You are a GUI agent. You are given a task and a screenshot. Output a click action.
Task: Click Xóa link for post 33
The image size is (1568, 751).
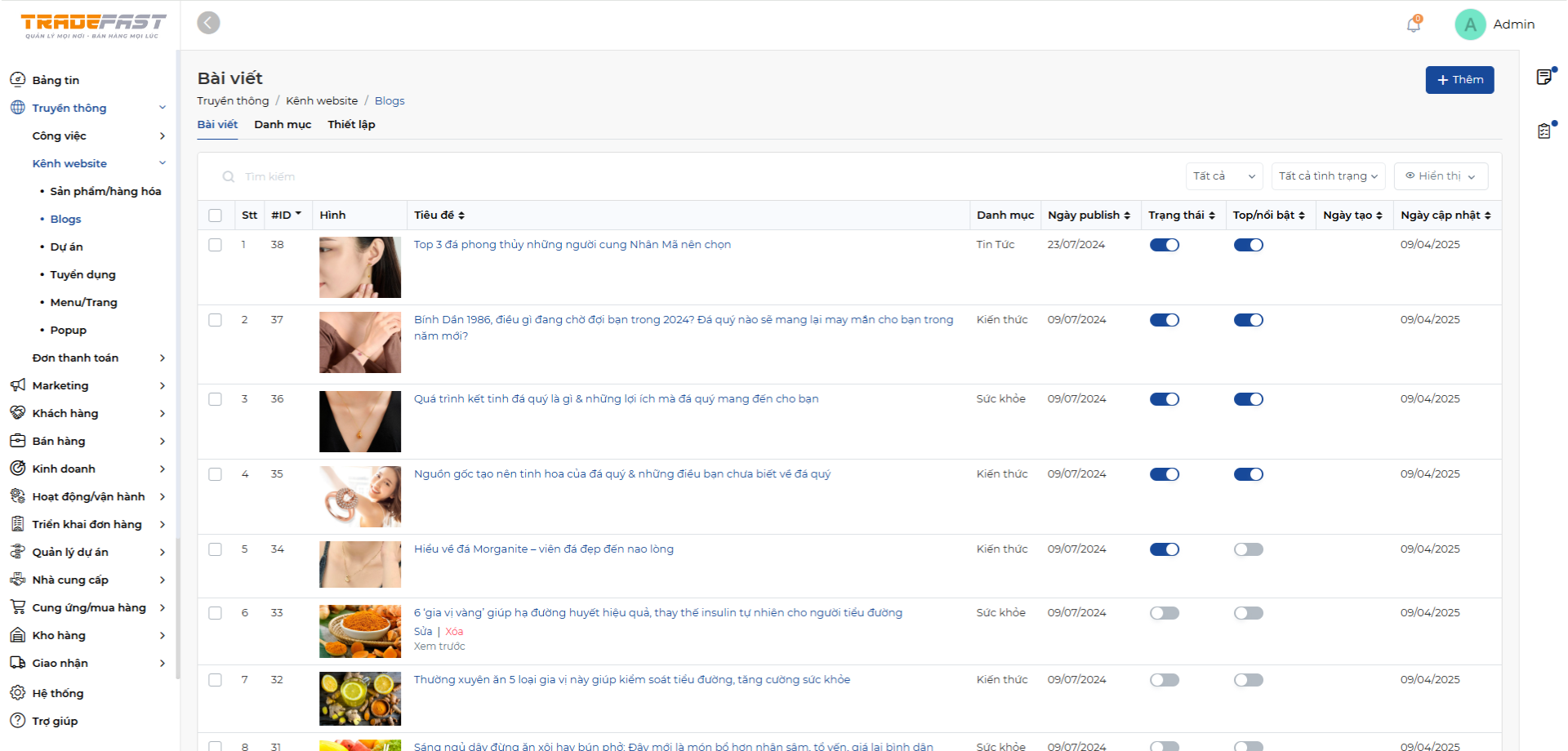tap(454, 632)
